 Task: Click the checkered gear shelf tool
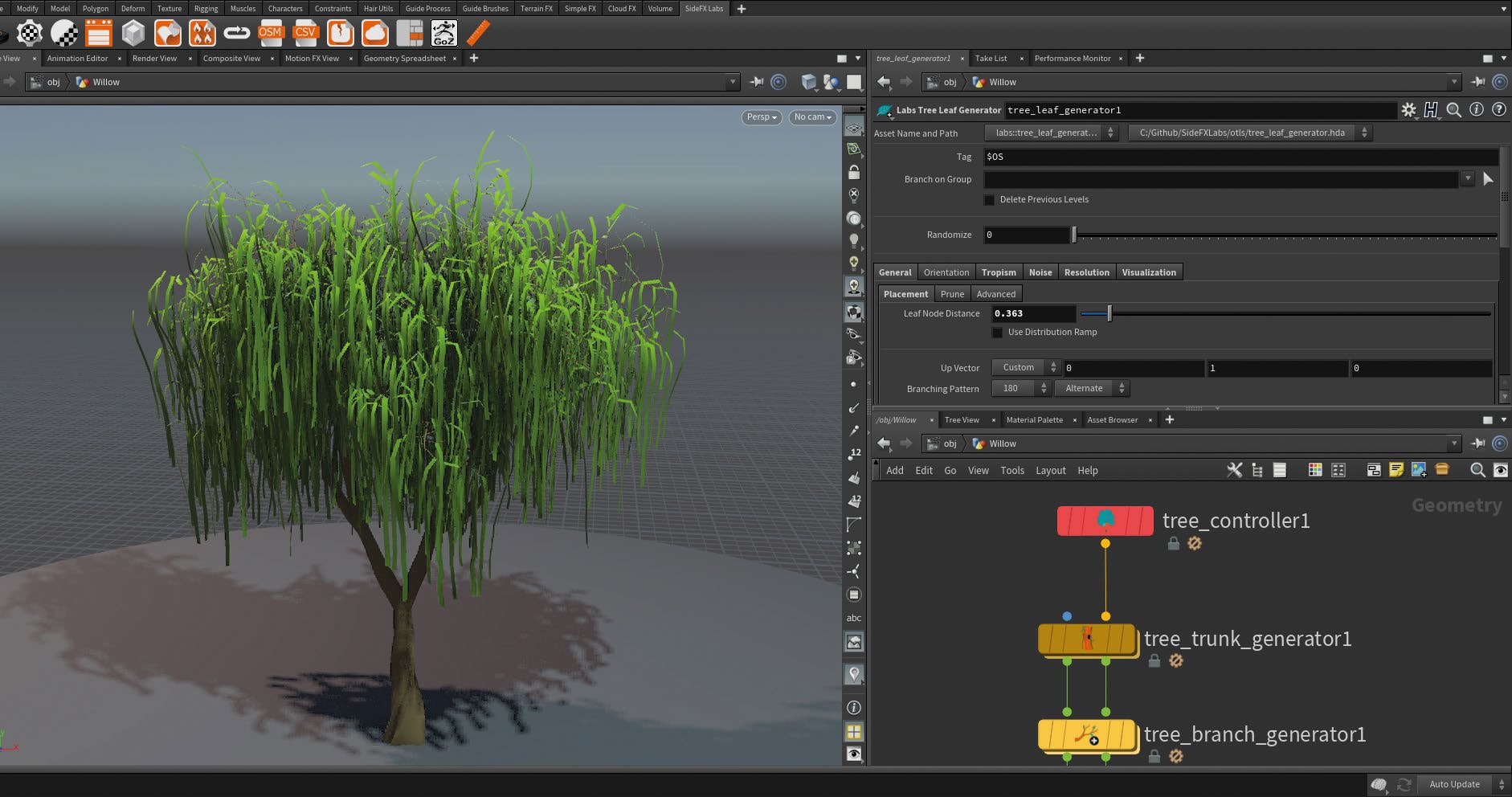(30, 33)
